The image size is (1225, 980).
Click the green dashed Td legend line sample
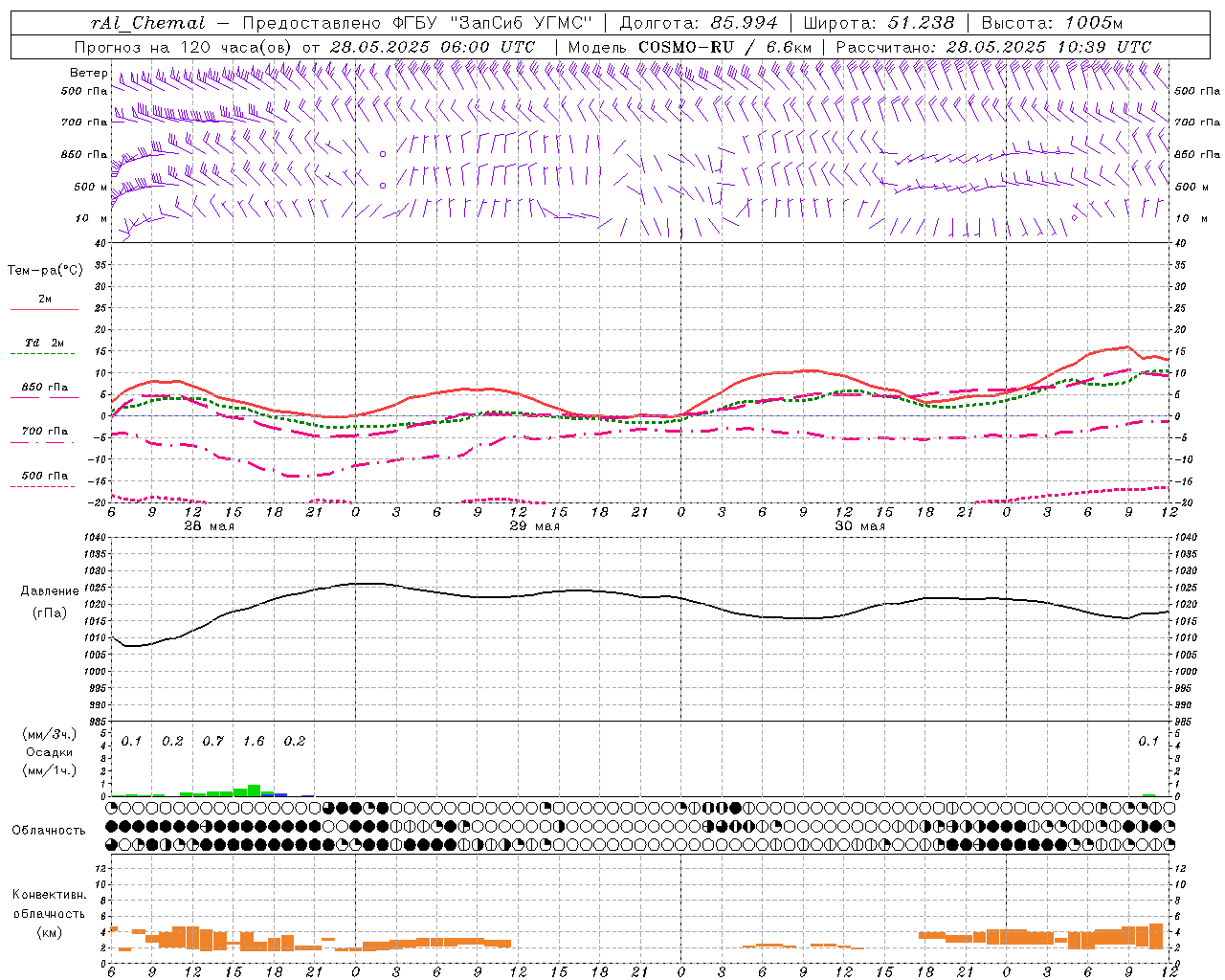click(x=42, y=354)
